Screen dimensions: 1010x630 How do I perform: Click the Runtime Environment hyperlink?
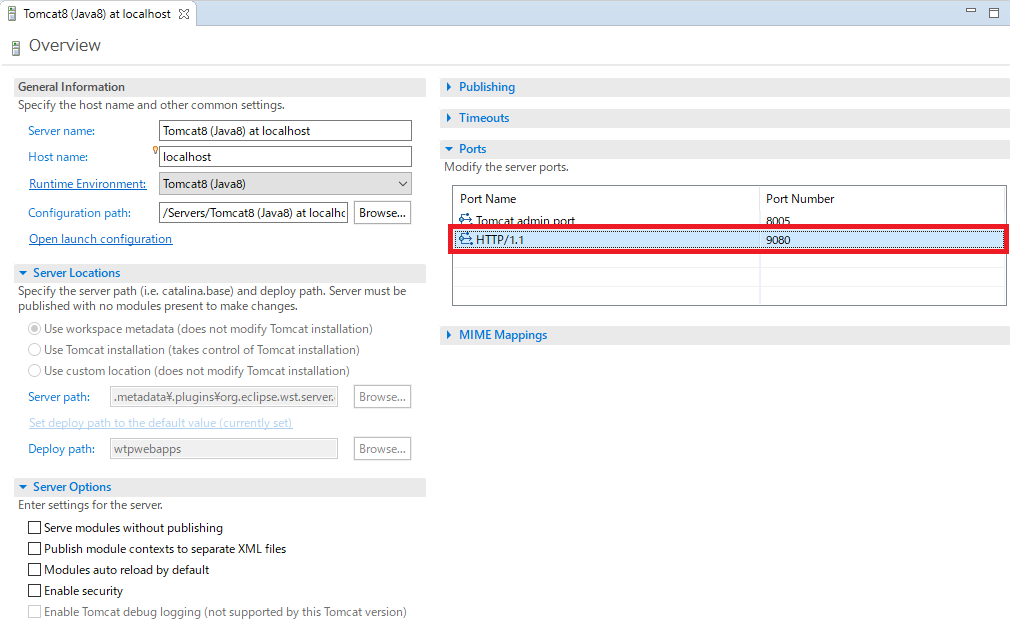coord(88,184)
